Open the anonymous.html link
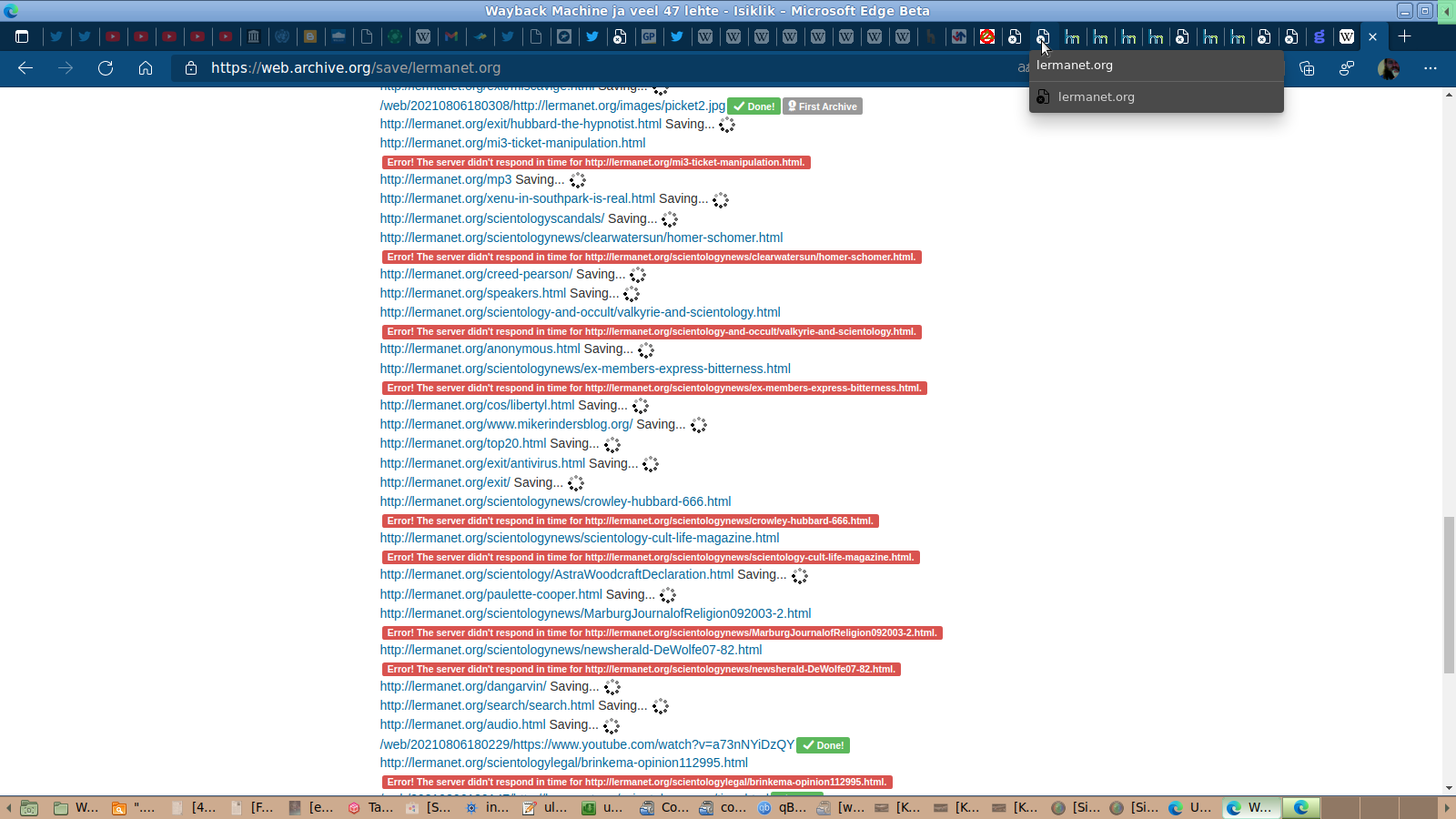 point(480,349)
